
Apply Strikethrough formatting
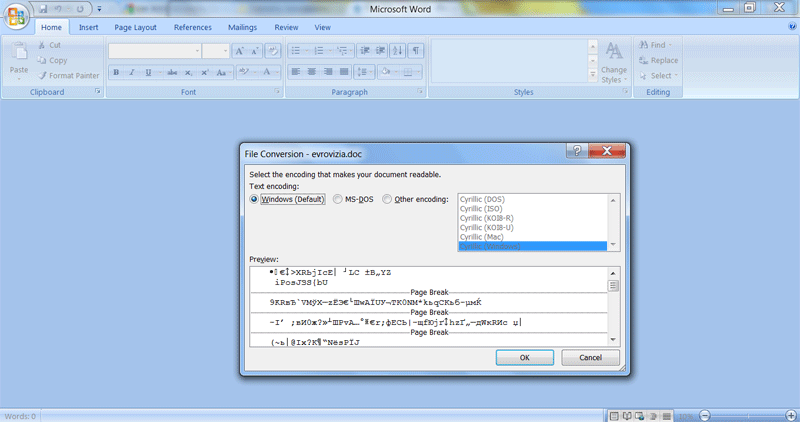(172, 72)
